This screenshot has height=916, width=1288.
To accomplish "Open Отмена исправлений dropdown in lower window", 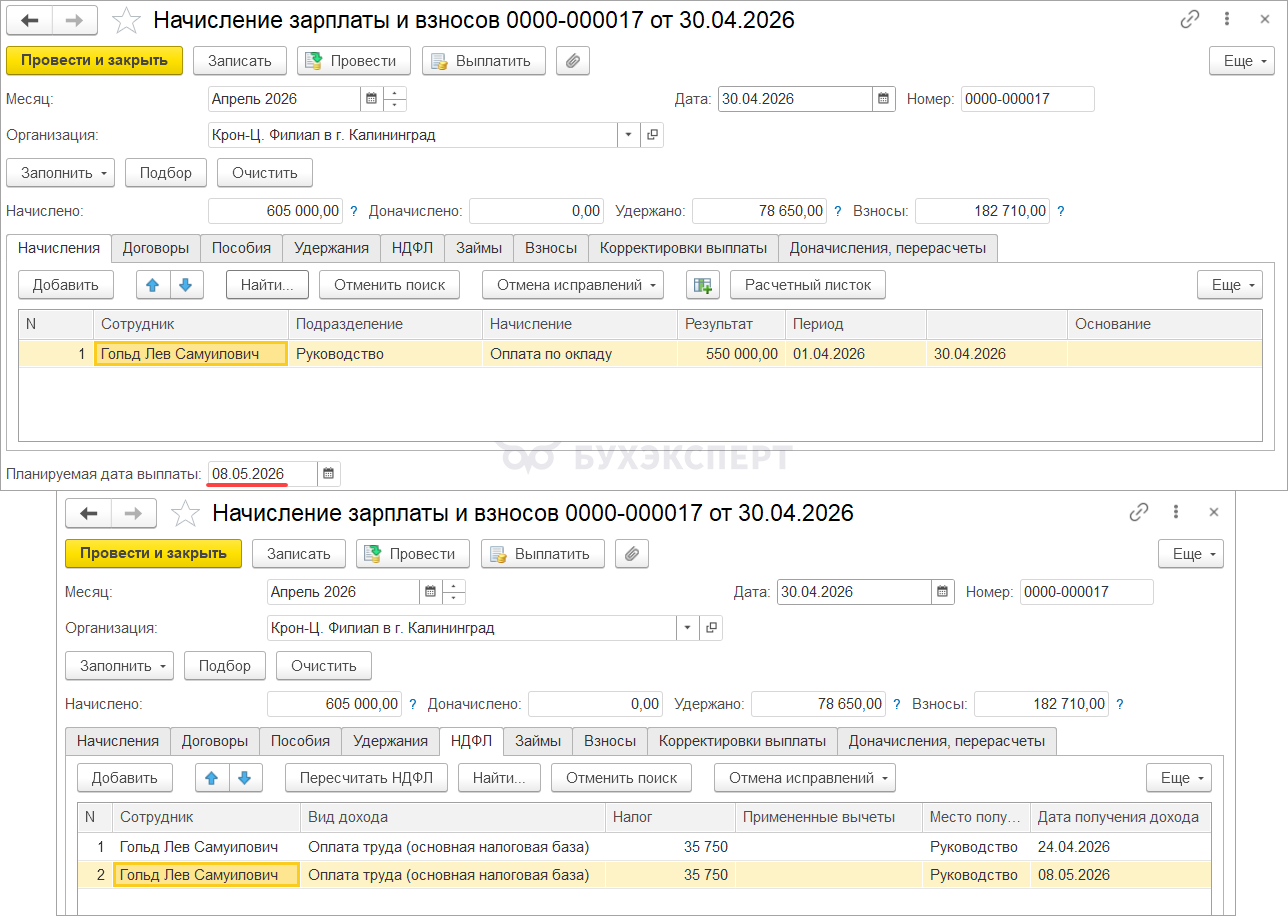I will 805,778.
